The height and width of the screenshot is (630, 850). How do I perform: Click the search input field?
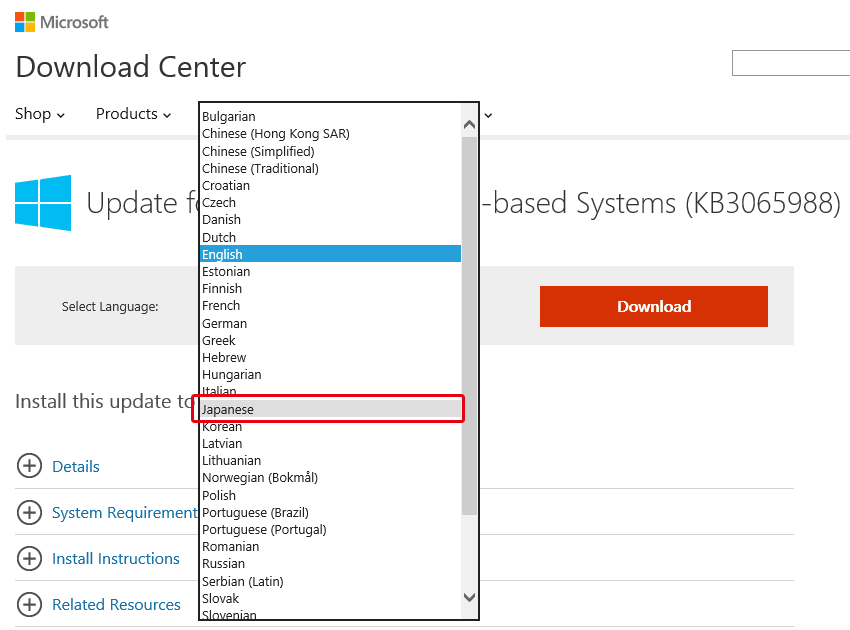[791, 63]
